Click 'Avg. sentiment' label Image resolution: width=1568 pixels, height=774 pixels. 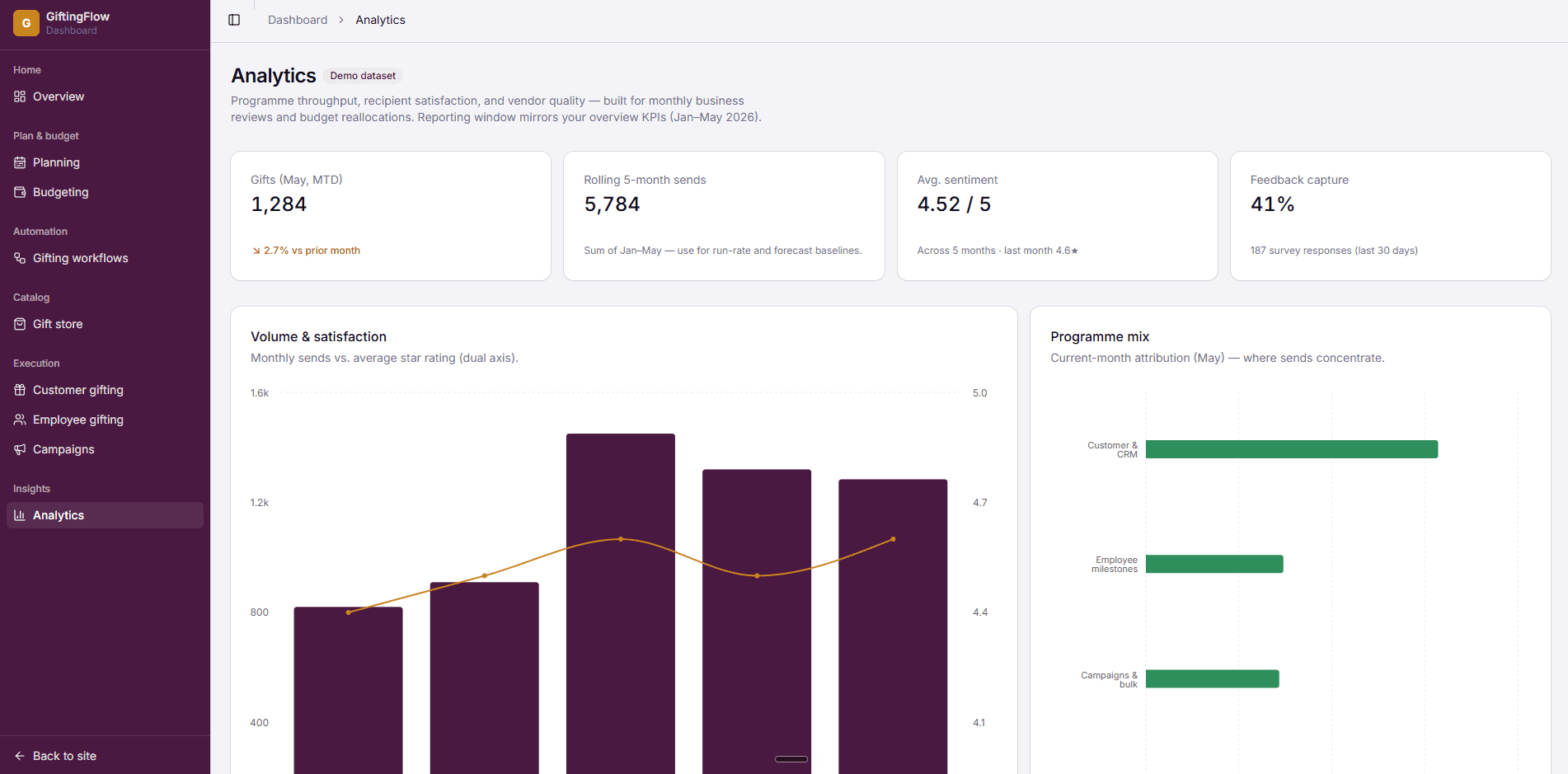[x=957, y=180]
